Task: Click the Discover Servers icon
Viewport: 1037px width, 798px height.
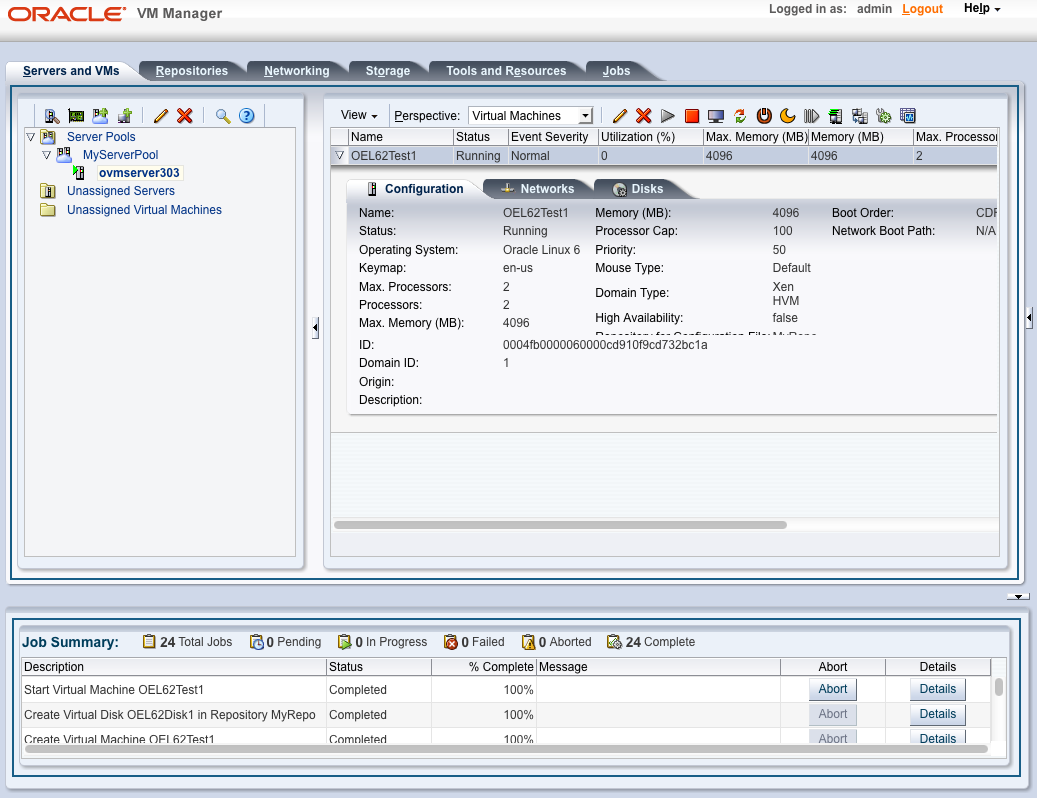Action: [x=52, y=116]
